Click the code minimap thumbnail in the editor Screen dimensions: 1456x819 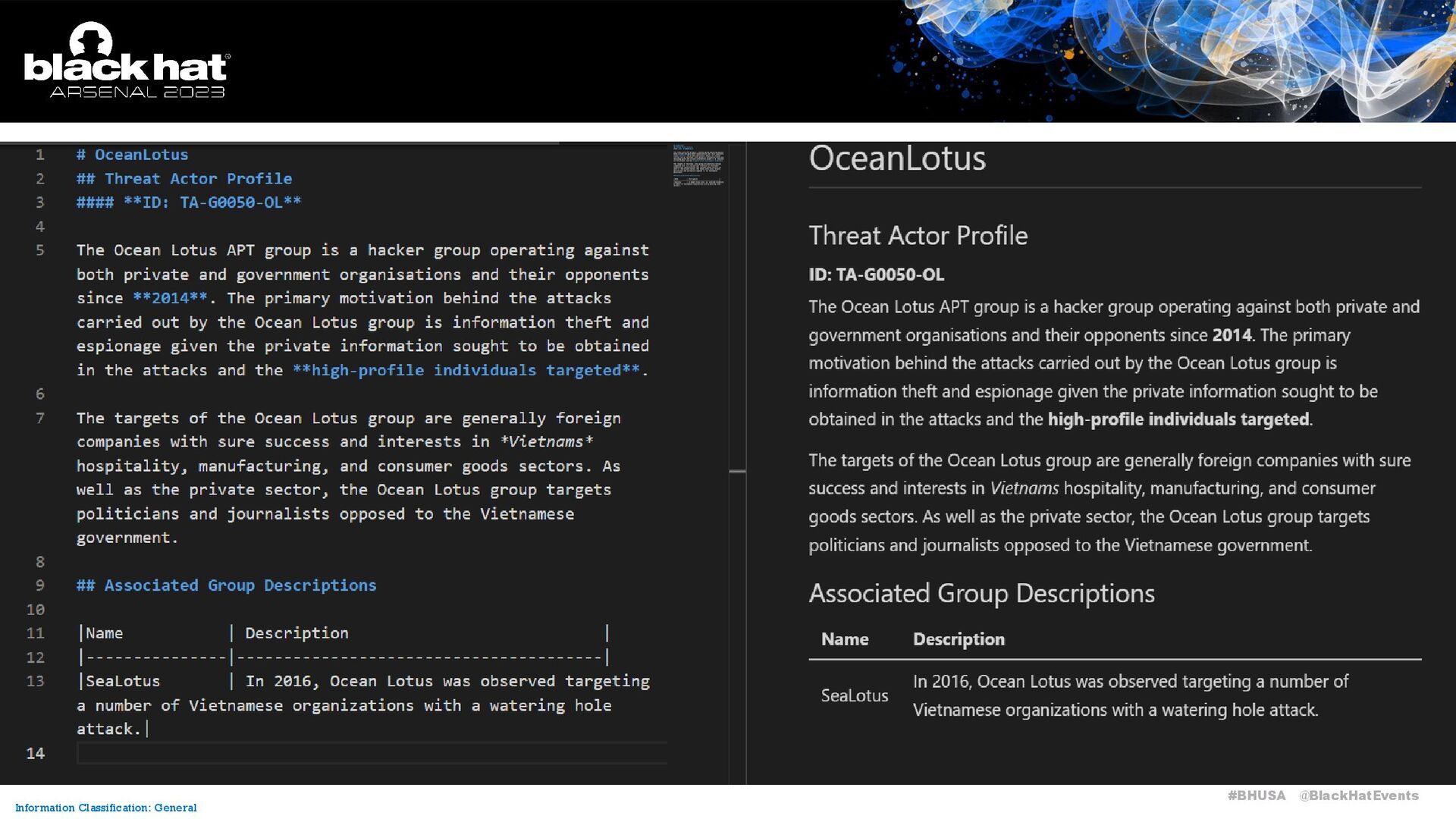coord(698,165)
